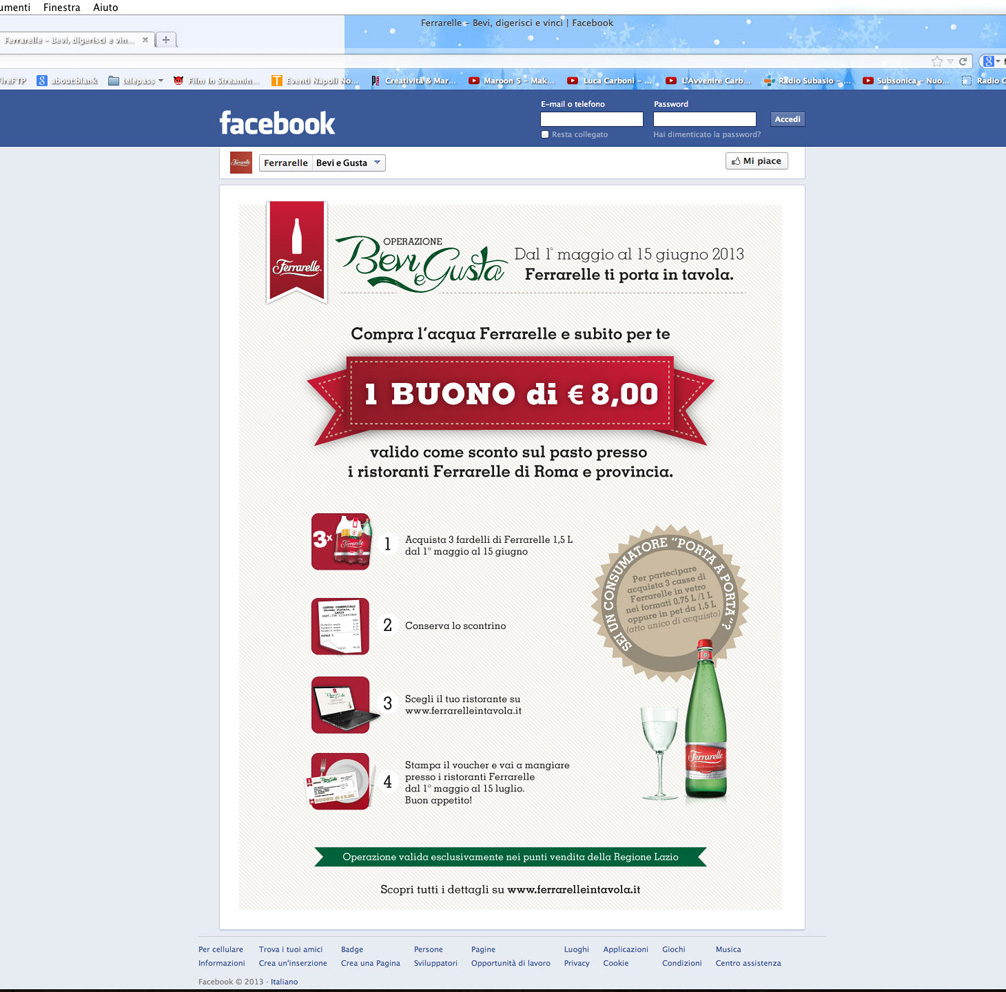Click the plate and voucher step icon
This screenshot has width=1006, height=992.
[x=340, y=782]
